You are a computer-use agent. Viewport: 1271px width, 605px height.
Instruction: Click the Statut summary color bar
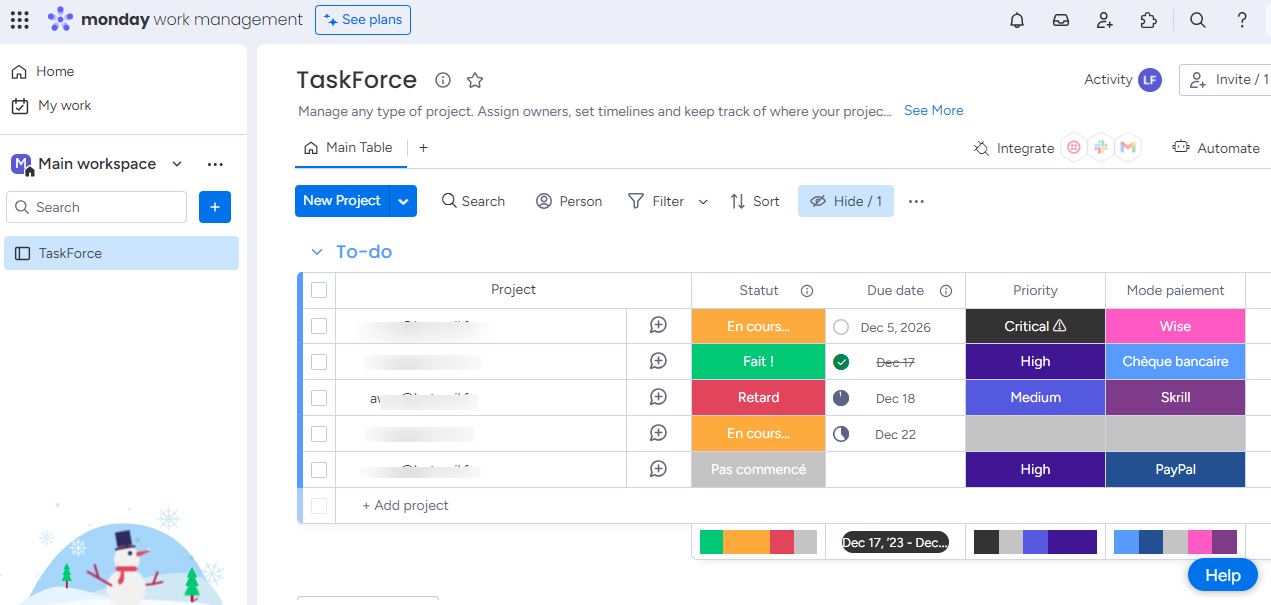pyautogui.click(x=758, y=542)
